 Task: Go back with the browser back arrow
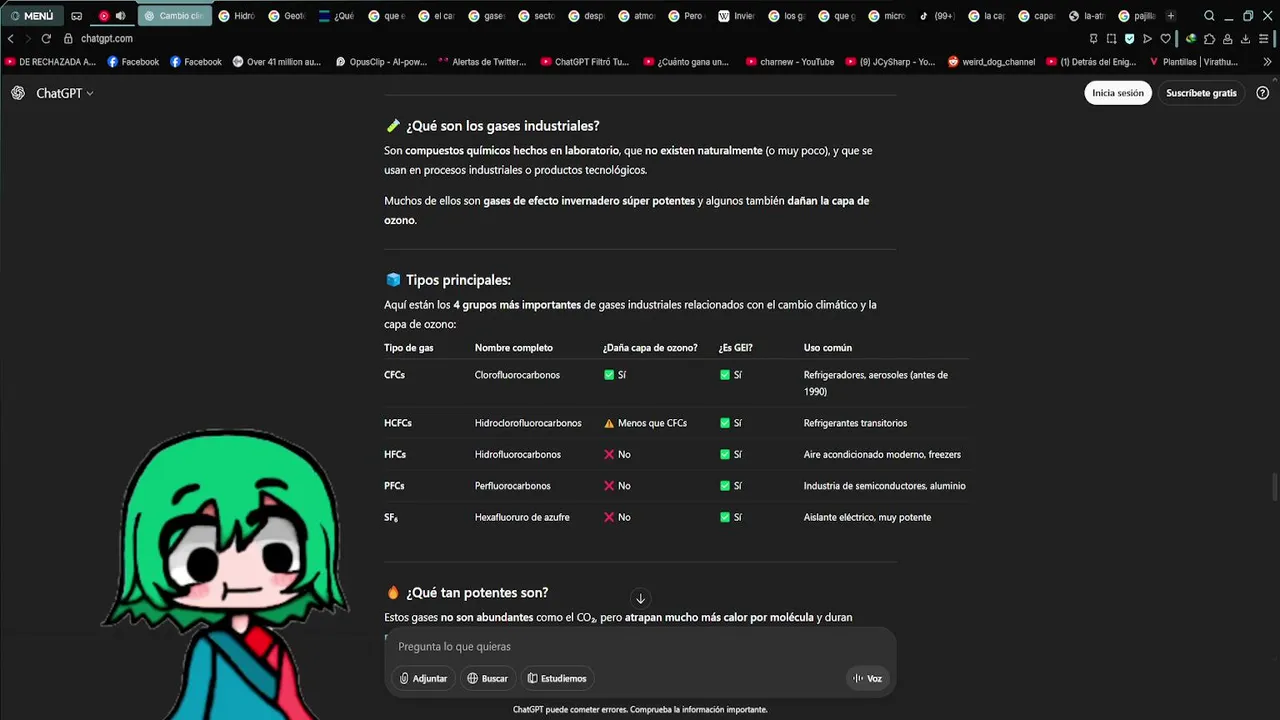(11, 39)
